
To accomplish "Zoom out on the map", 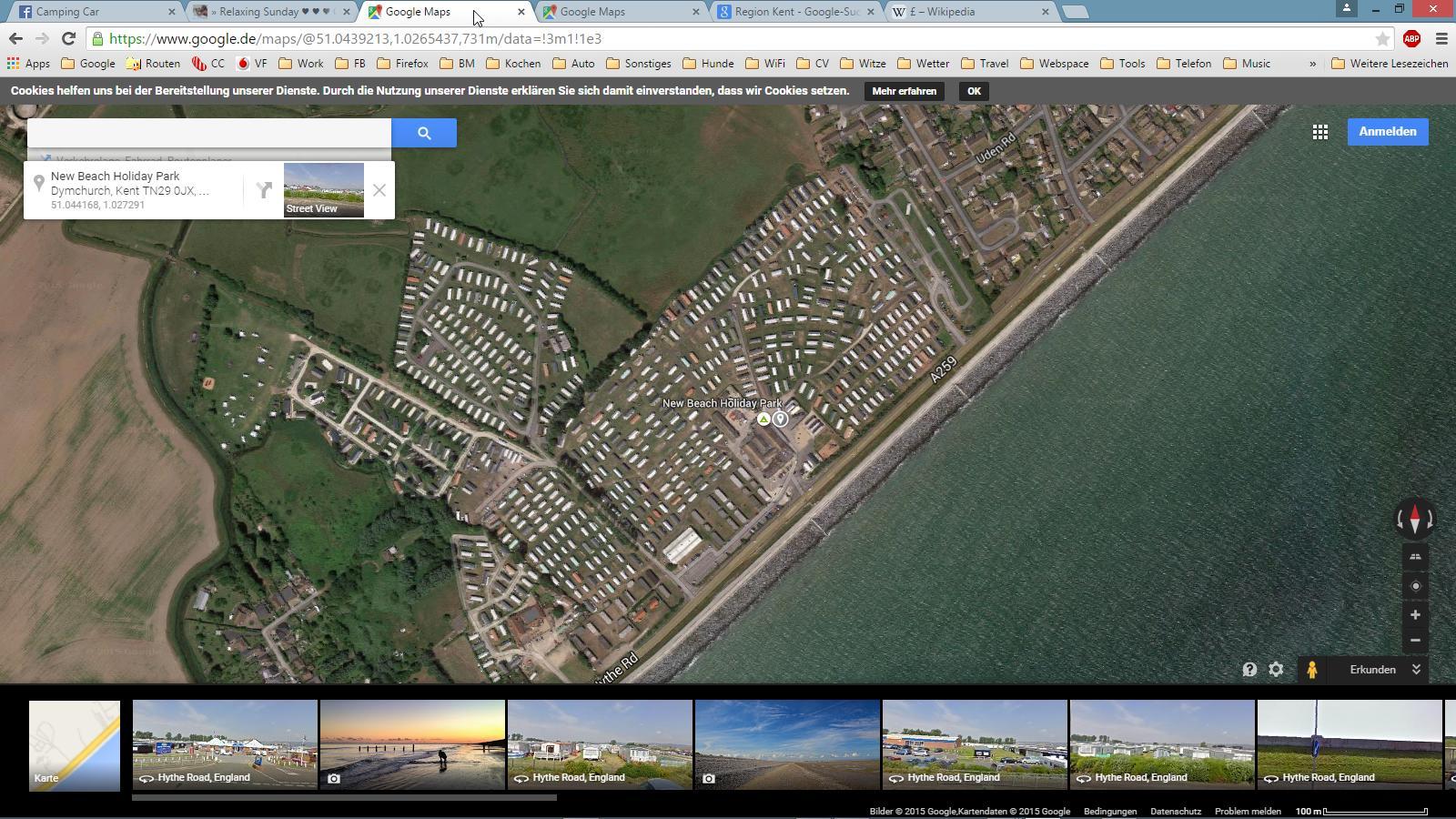I will [1415, 641].
